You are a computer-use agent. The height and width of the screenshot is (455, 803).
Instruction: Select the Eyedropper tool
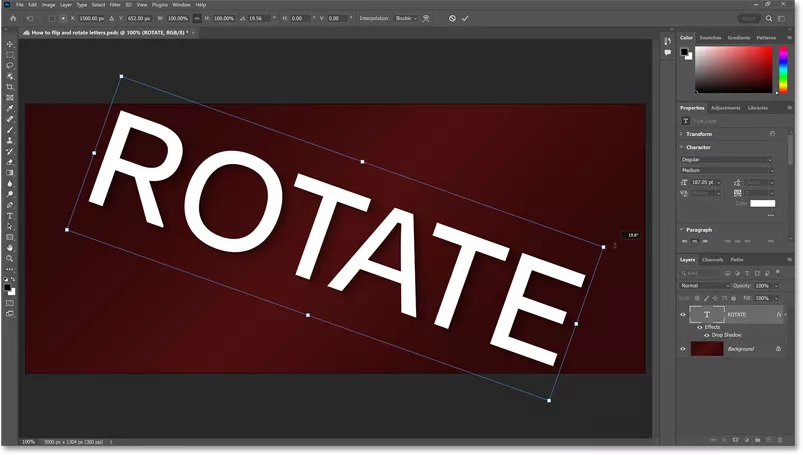coord(10,109)
